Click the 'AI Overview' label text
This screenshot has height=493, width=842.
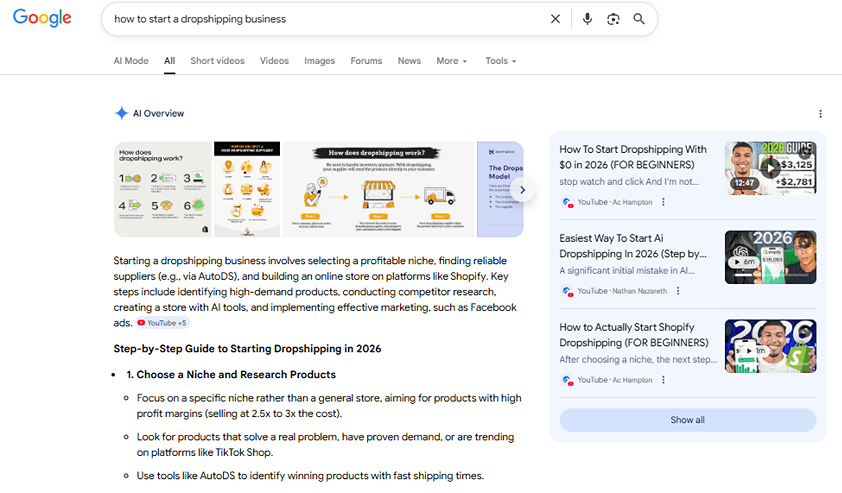coord(158,113)
